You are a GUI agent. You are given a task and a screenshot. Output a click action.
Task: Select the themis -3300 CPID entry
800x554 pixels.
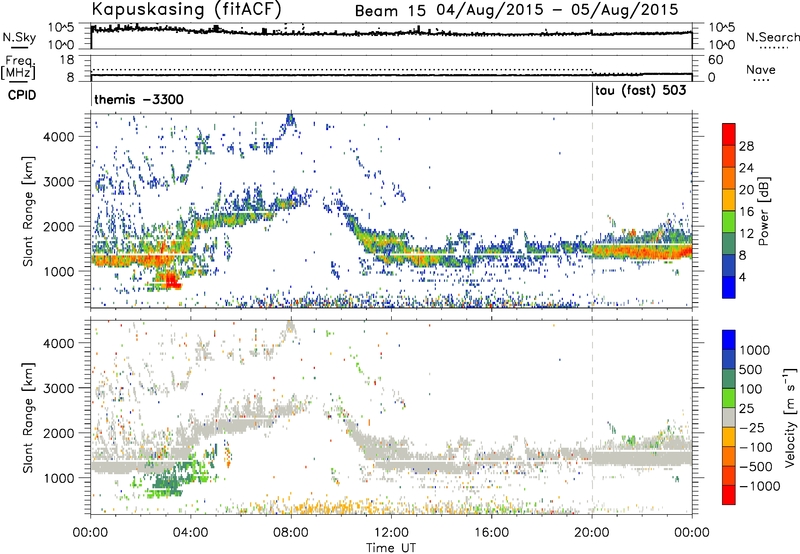tap(139, 99)
